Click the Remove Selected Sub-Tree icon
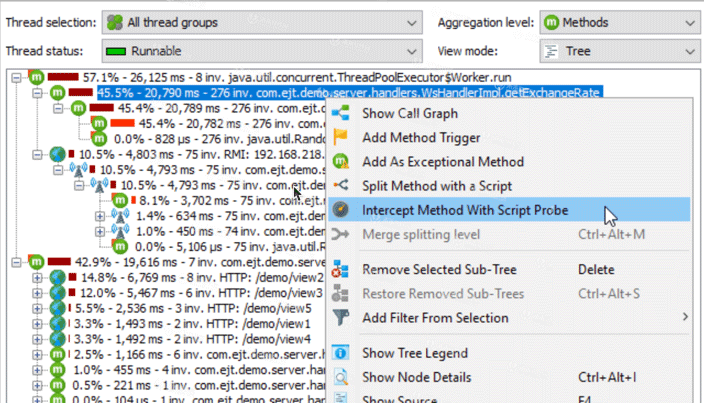The height and width of the screenshot is (403, 704). 342,269
